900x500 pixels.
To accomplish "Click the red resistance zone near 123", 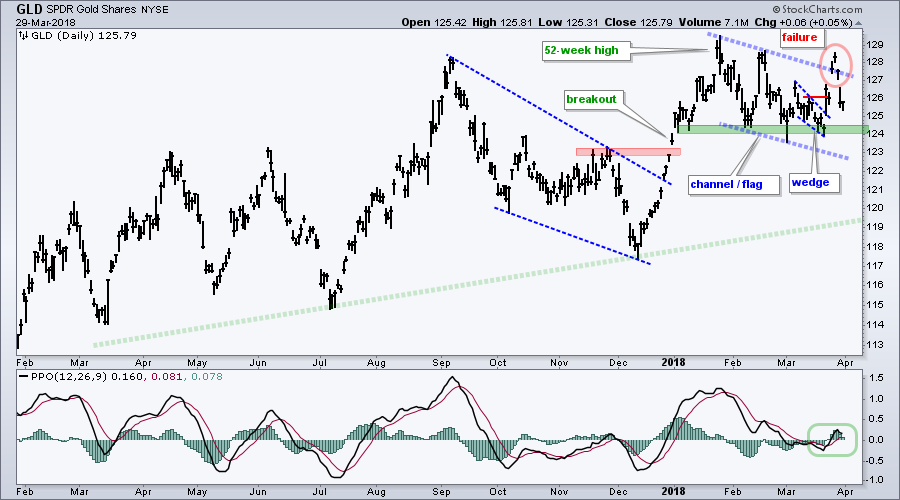I will coord(628,152).
